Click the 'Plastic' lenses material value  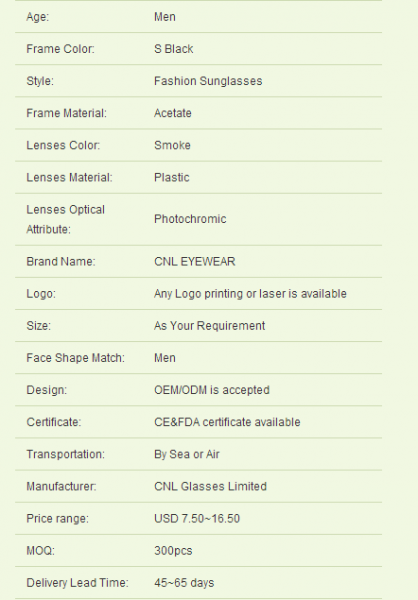171,178
